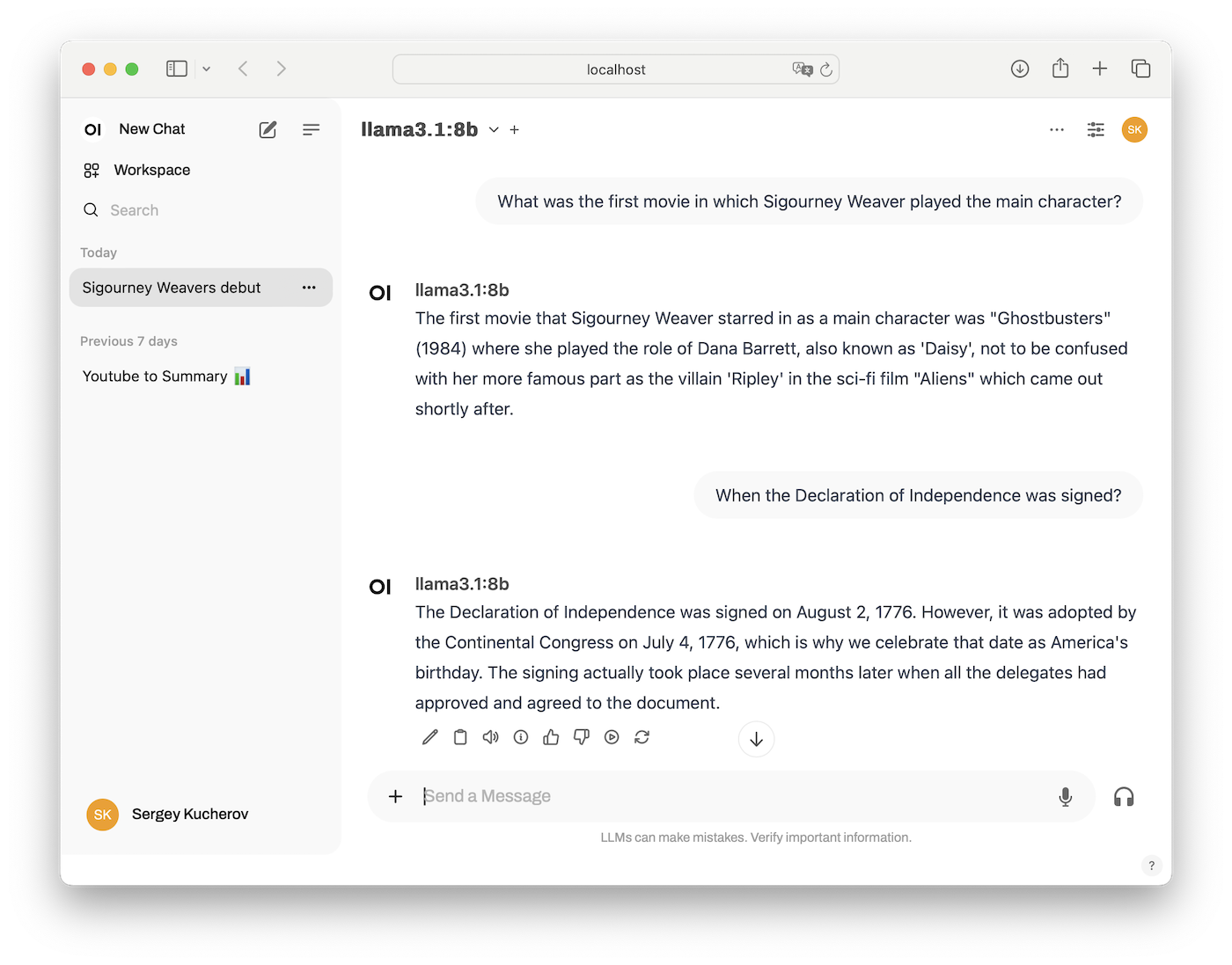Edit the last response with pencil icon
This screenshot has height=965, width=1232.
point(429,737)
